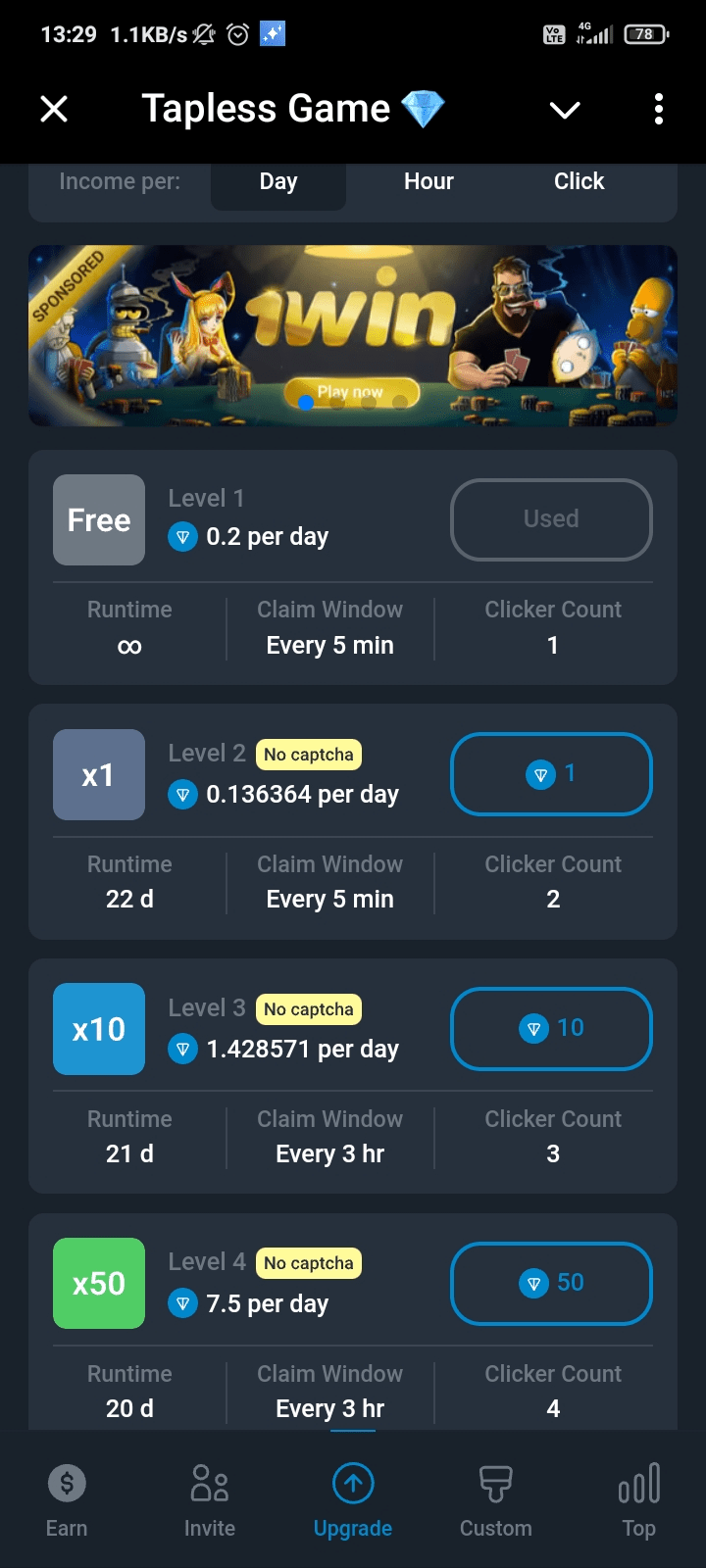Buy Level 3 upgrade for 10 TON
Screen dimensions: 706x1568
click(551, 1028)
